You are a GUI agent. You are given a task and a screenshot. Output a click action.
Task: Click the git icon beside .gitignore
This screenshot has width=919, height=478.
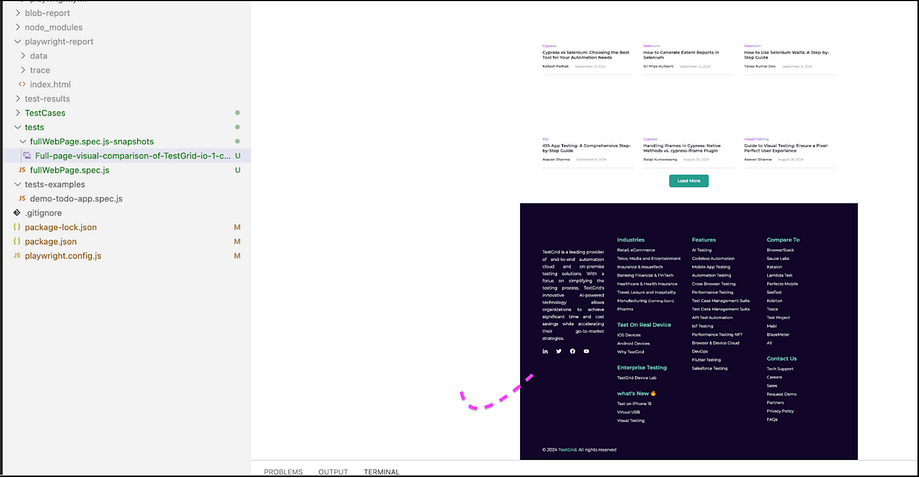click(x=16, y=213)
